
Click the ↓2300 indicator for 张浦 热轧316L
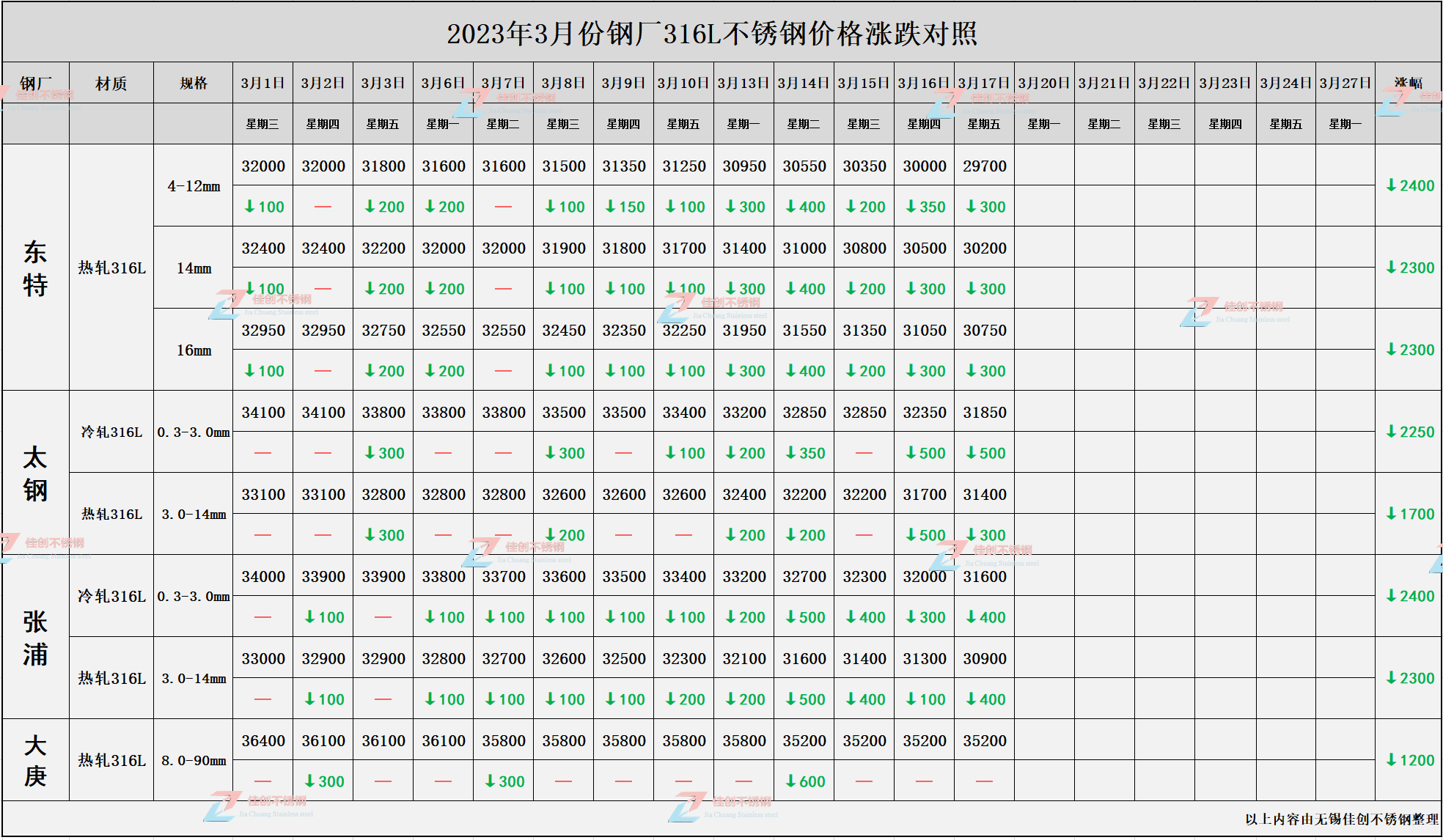pos(1409,679)
